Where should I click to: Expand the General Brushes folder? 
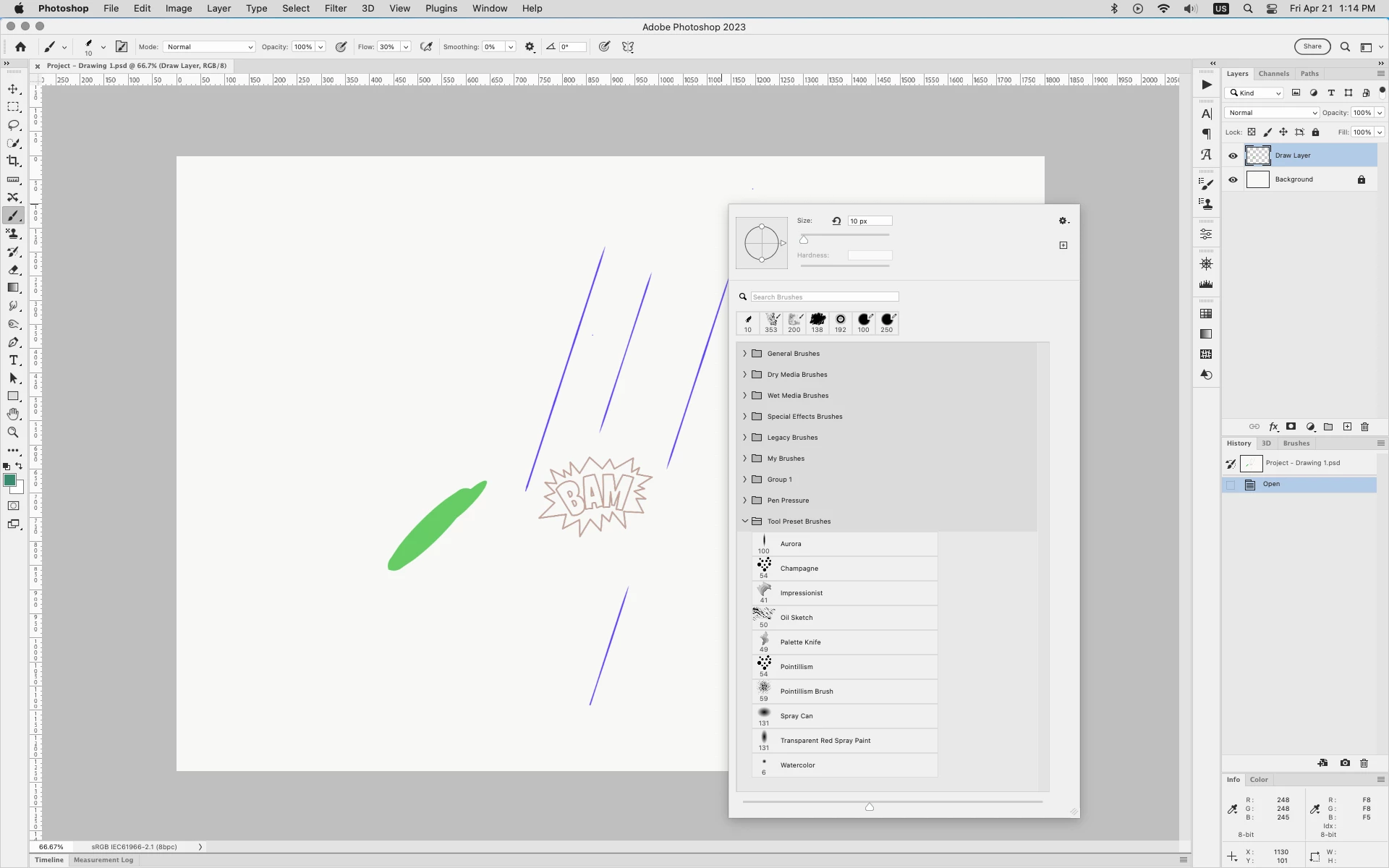pos(744,354)
